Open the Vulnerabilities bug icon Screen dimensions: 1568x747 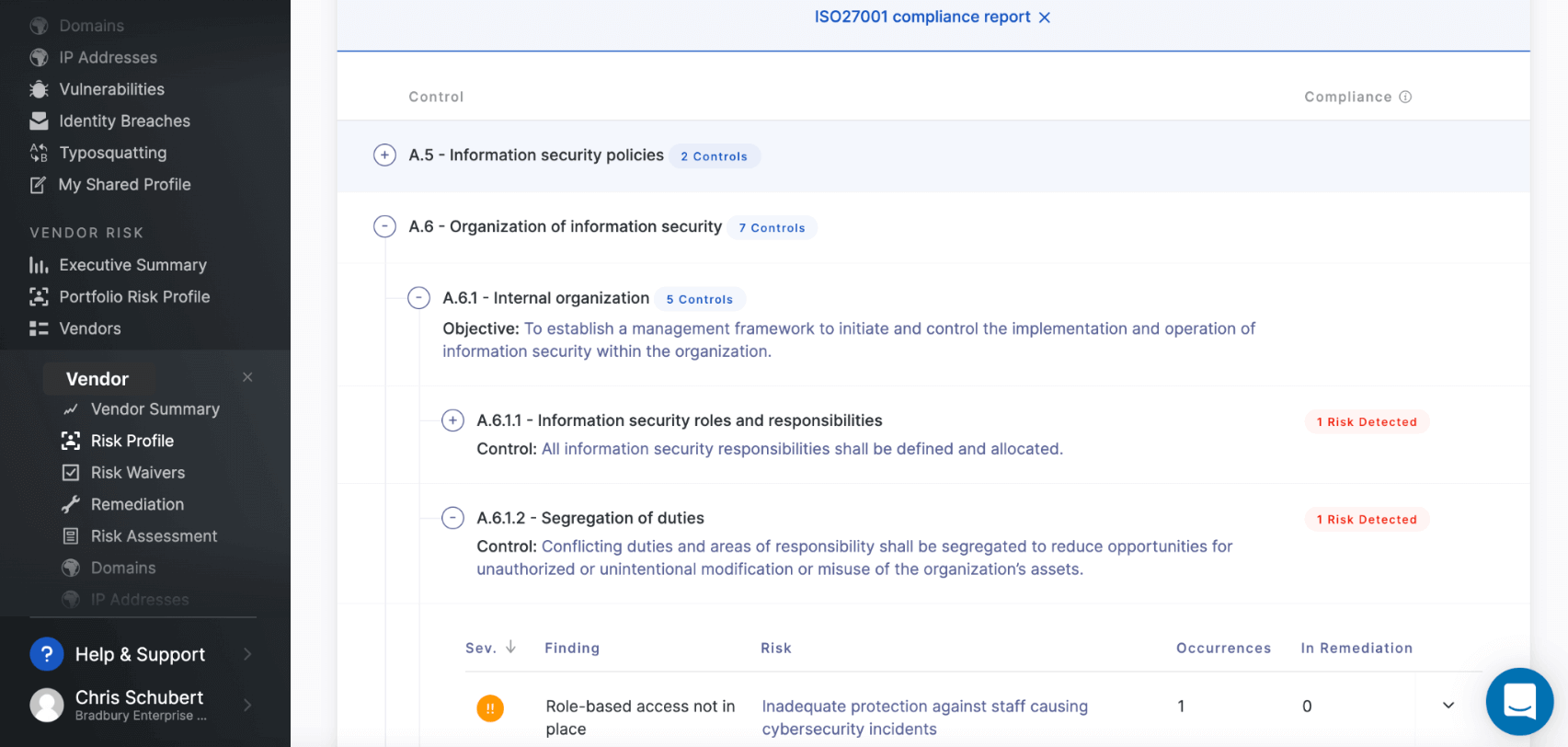[39, 89]
